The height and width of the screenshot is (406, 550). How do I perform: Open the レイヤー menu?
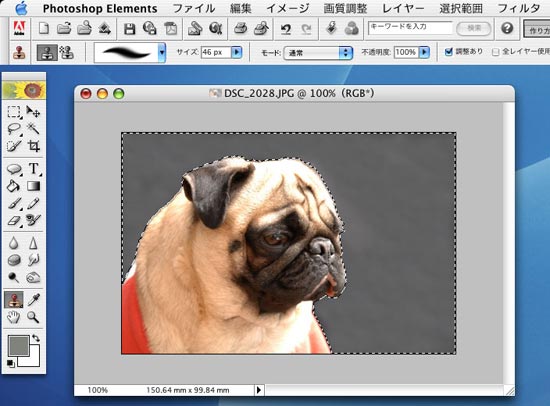[x=403, y=8]
